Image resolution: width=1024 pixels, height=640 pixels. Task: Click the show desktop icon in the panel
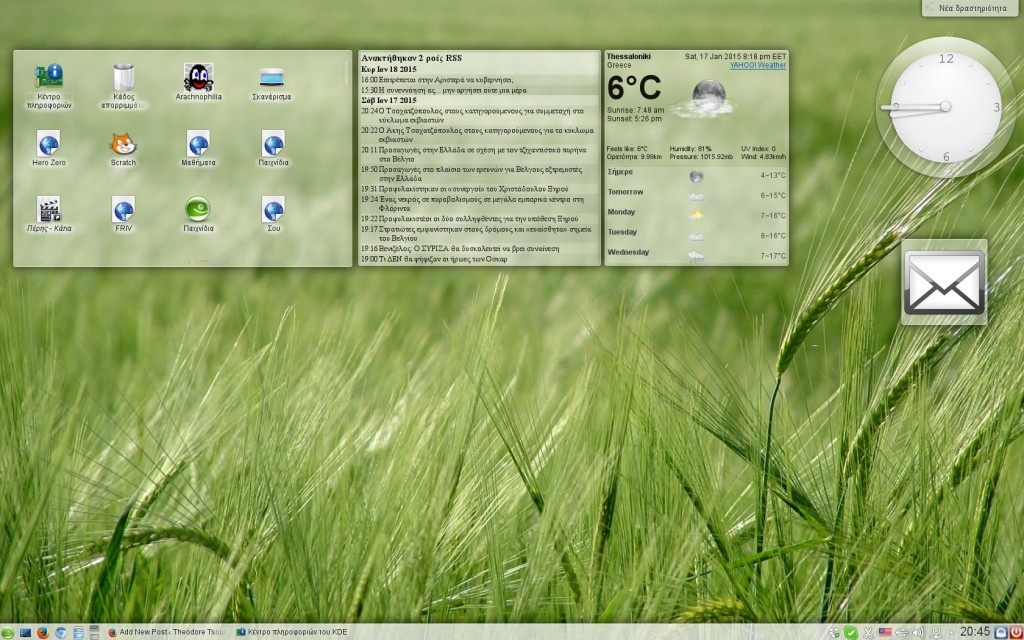coord(25,632)
